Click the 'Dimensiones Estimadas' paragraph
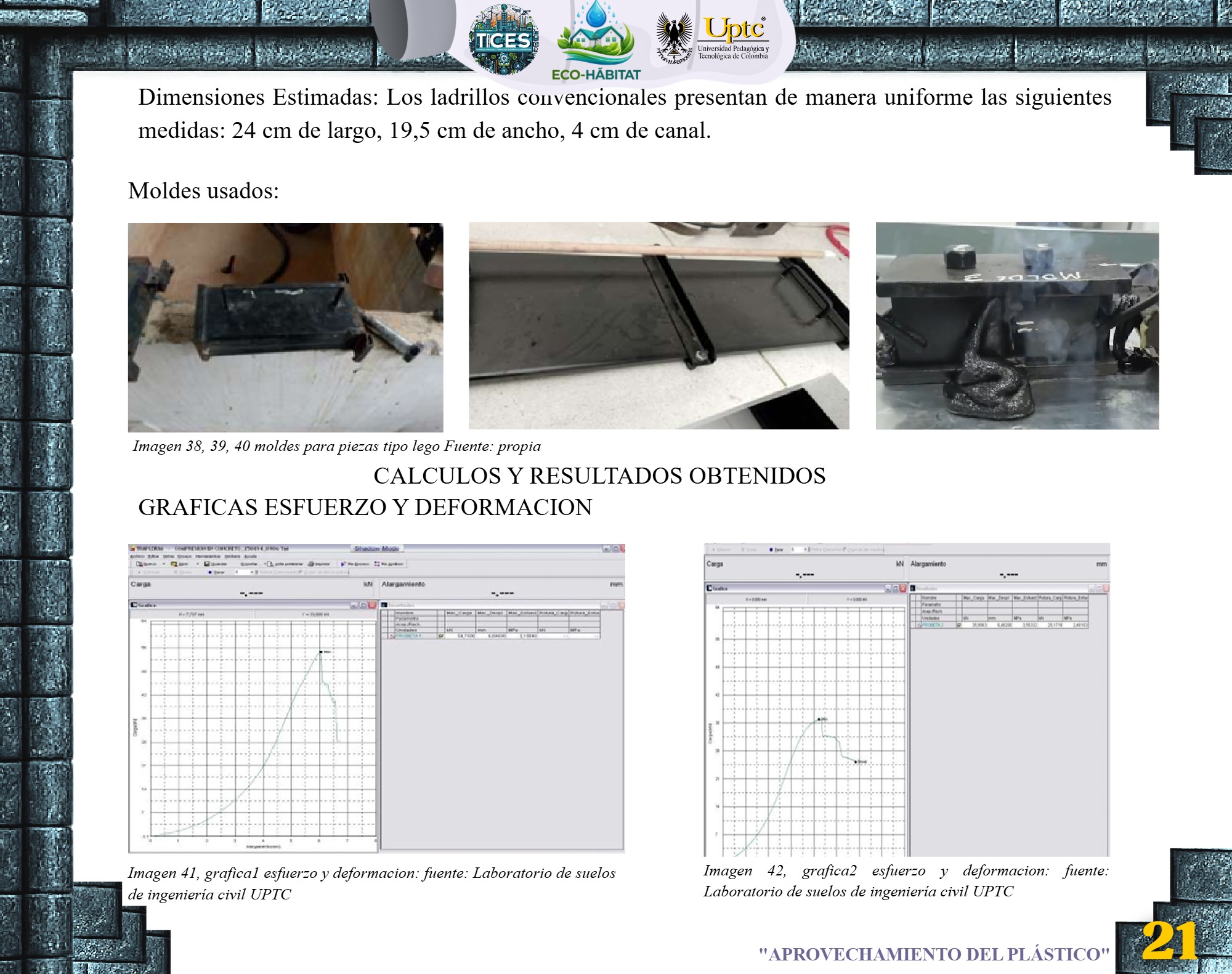The image size is (1232, 974). (625, 113)
